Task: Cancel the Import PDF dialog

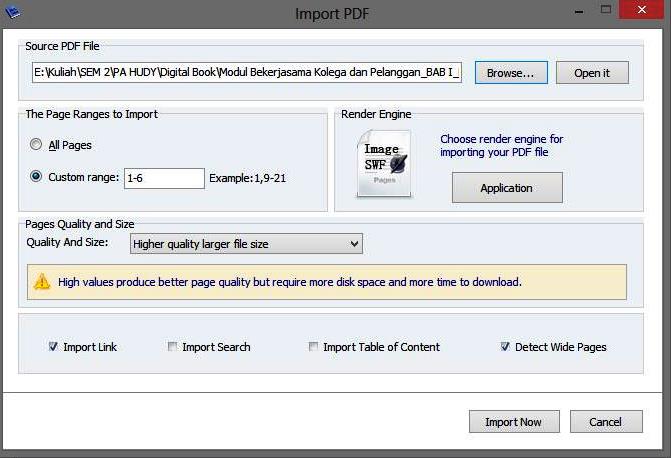Action: tap(606, 422)
